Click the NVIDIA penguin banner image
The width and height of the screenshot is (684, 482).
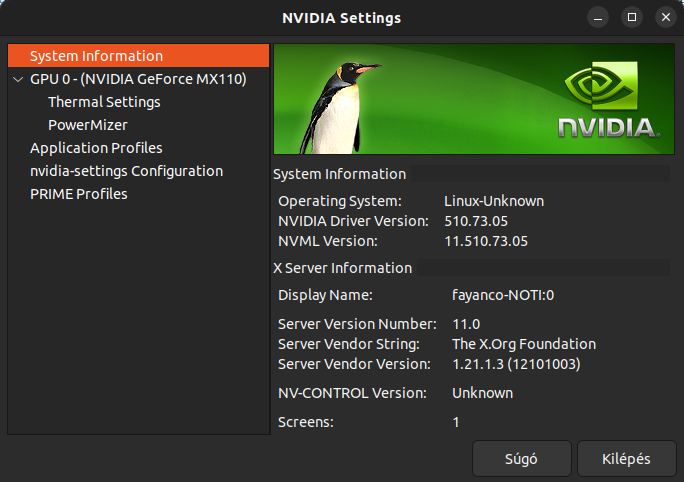tap(474, 99)
